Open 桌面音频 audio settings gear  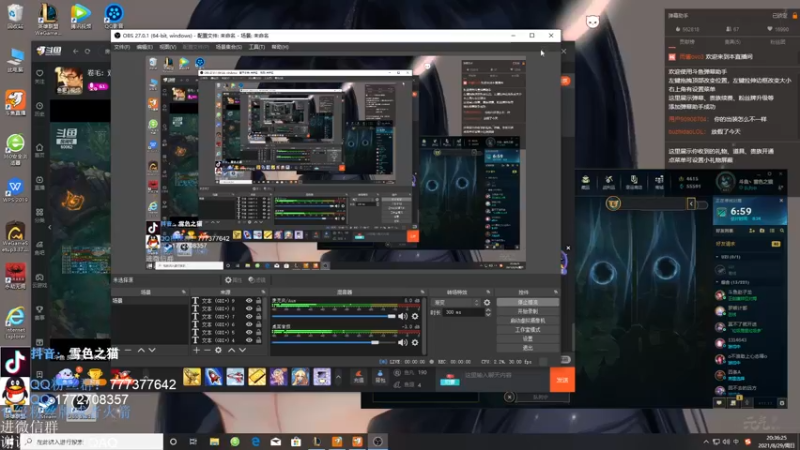(415, 342)
